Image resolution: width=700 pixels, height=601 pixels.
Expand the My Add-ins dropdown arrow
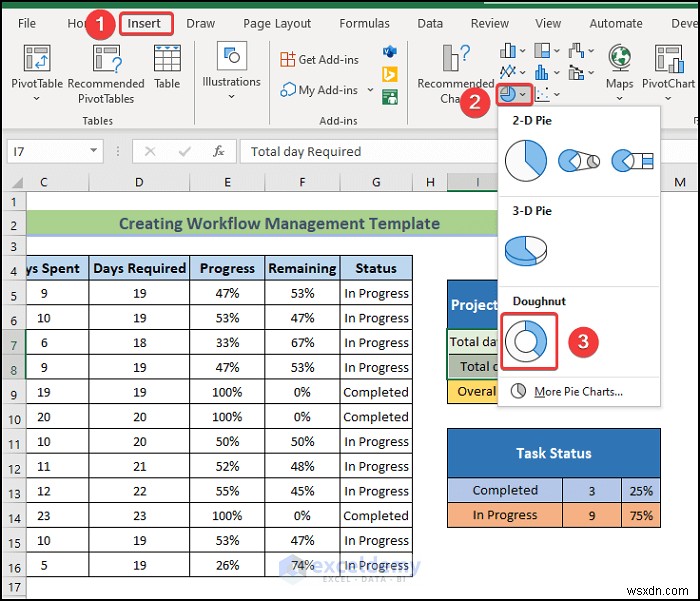pyautogui.click(x=370, y=90)
